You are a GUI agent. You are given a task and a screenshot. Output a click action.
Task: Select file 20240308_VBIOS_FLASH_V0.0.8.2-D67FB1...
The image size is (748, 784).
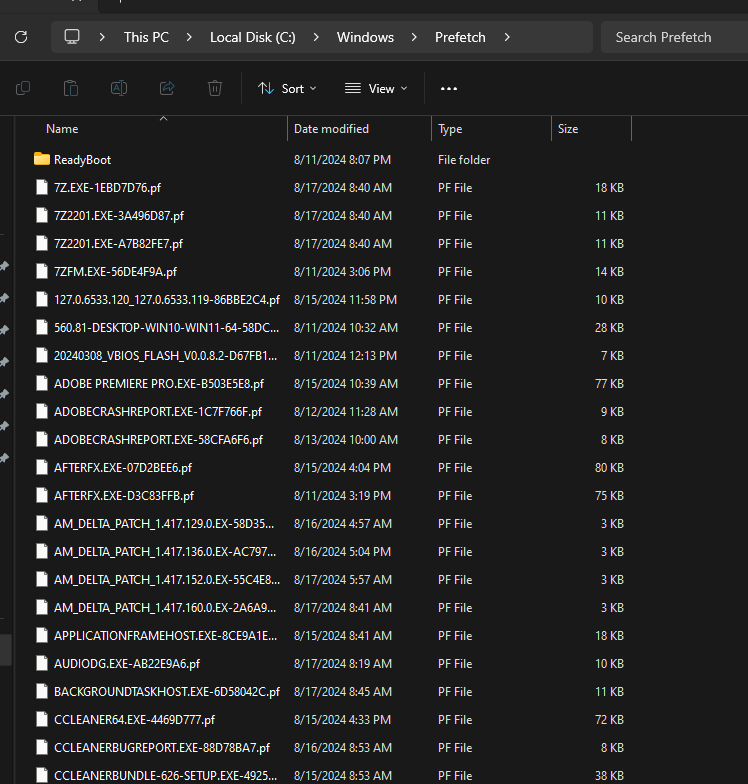[166, 356]
